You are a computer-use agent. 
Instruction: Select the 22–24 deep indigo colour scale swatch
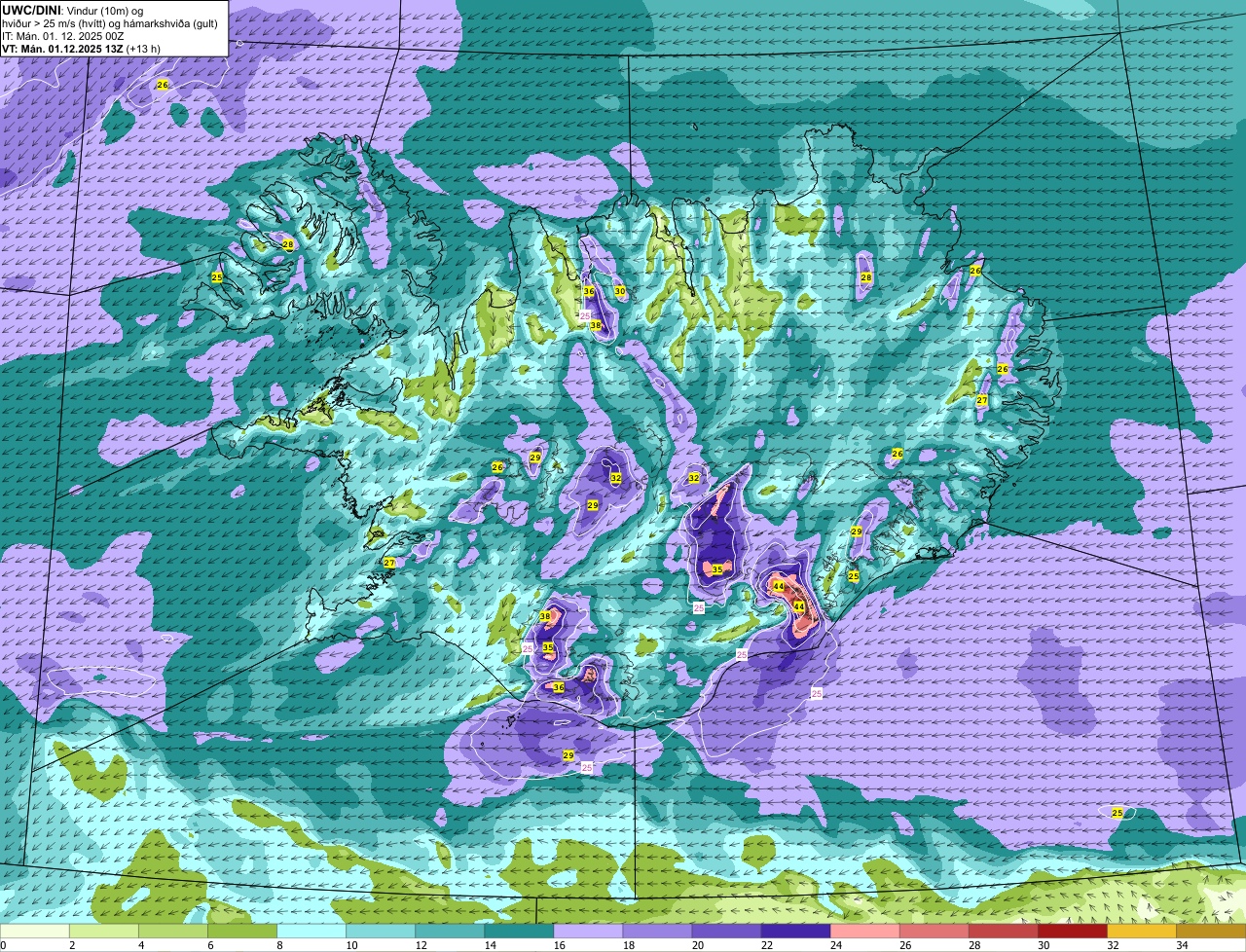point(795,931)
